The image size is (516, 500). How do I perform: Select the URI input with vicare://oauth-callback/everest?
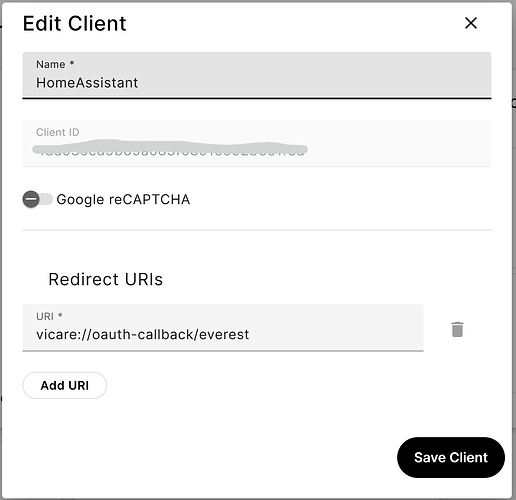pyautogui.click(x=223, y=328)
